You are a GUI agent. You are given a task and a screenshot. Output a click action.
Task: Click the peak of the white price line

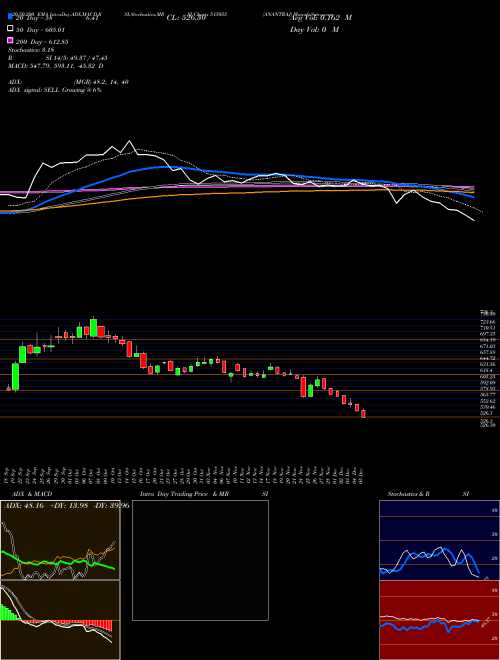coord(129,141)
